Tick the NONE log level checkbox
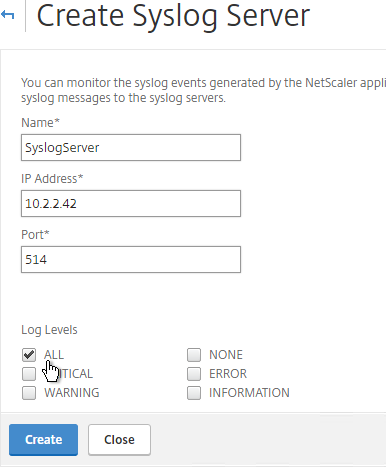Viewport: 386px width, 467px height. pyautogui.click(x=194, y=355)
